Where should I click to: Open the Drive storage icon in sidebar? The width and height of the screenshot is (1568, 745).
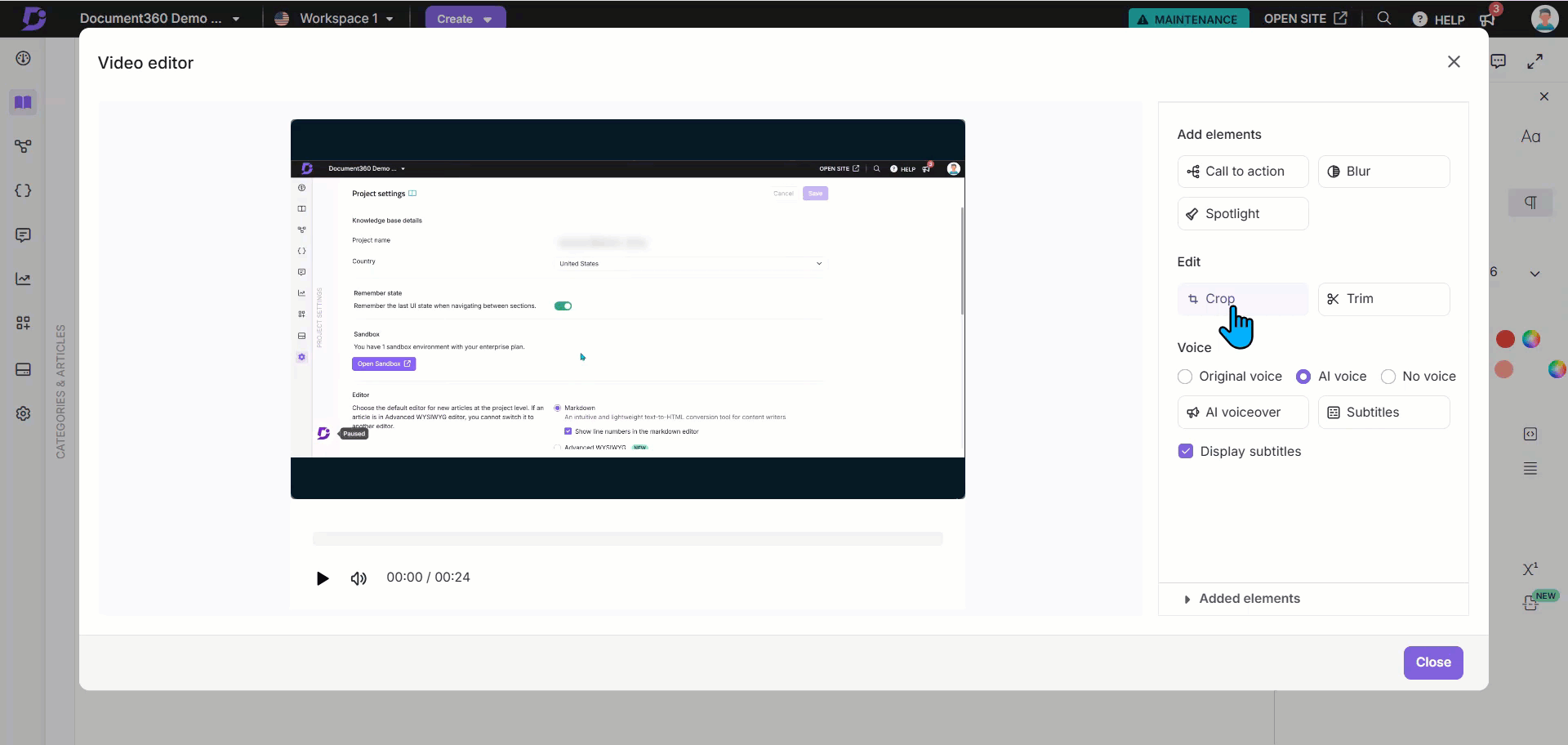click(x=23, y=369)
